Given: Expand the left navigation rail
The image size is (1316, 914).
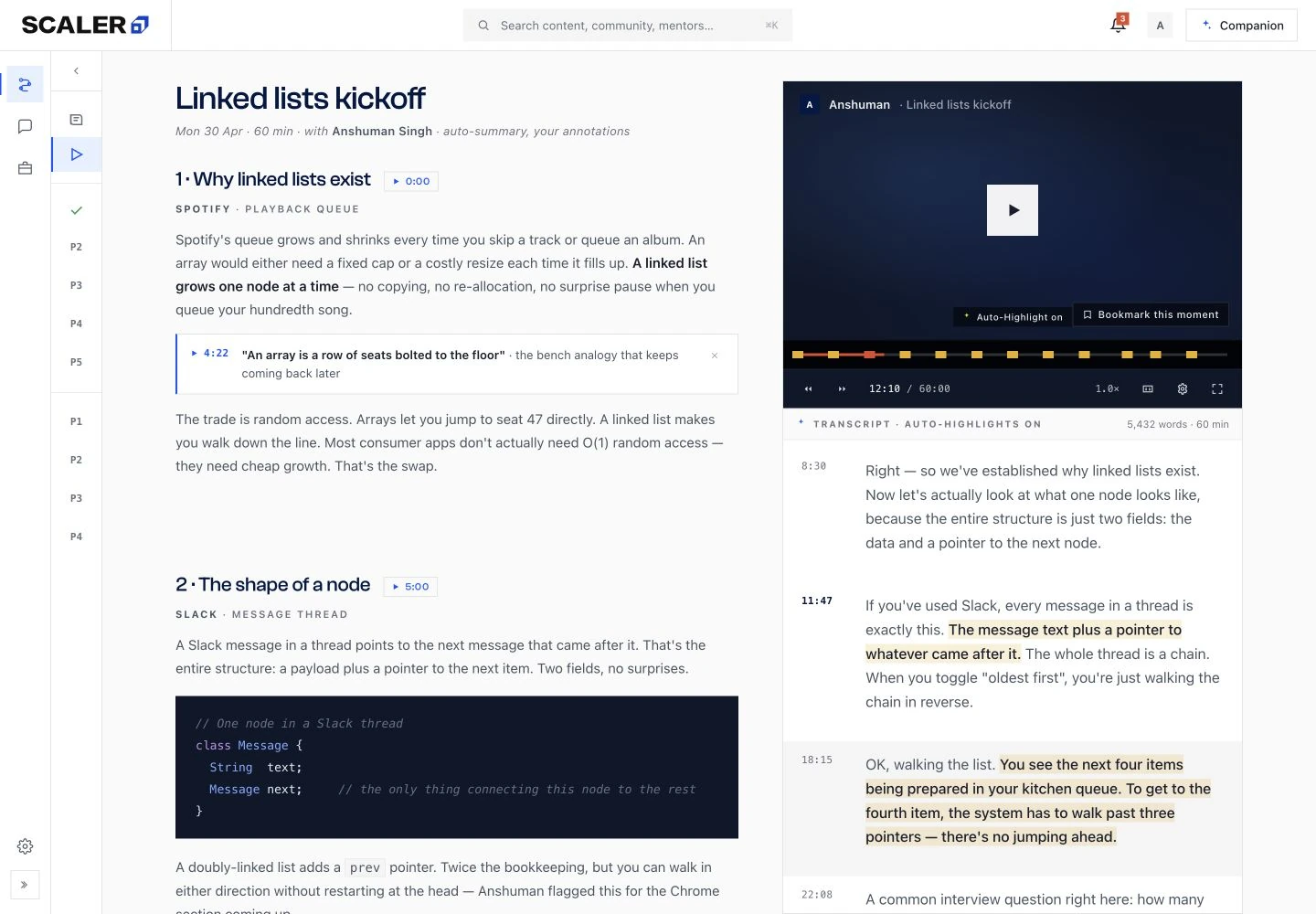Looking at the screenshot, I should 25,885.
